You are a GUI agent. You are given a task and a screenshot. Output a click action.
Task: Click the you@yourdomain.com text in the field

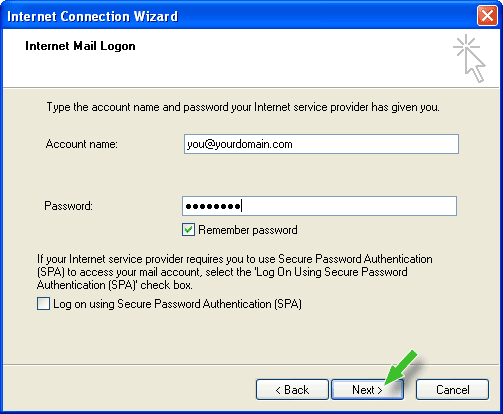[x=239, y=144]
